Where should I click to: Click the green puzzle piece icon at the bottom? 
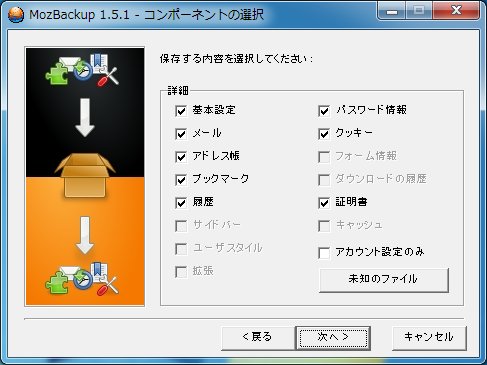pyautogui.click(x=57, y=283)
